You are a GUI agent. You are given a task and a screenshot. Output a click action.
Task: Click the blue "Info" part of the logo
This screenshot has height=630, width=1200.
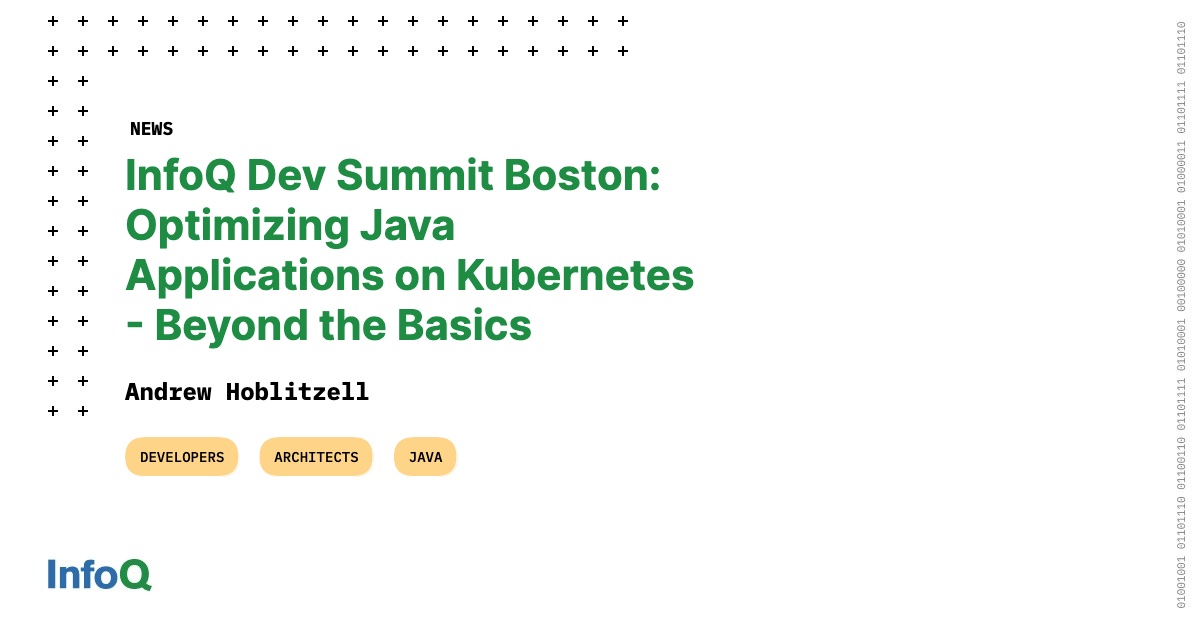click(82, 574)
